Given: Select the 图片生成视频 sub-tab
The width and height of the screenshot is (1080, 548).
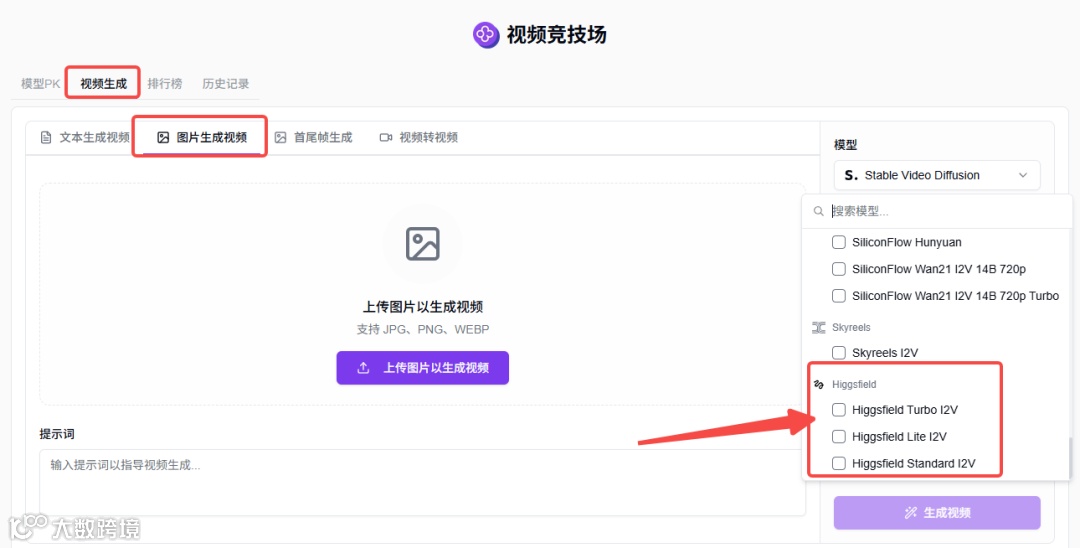Looking at the screenshot, I should pos(202,138).
